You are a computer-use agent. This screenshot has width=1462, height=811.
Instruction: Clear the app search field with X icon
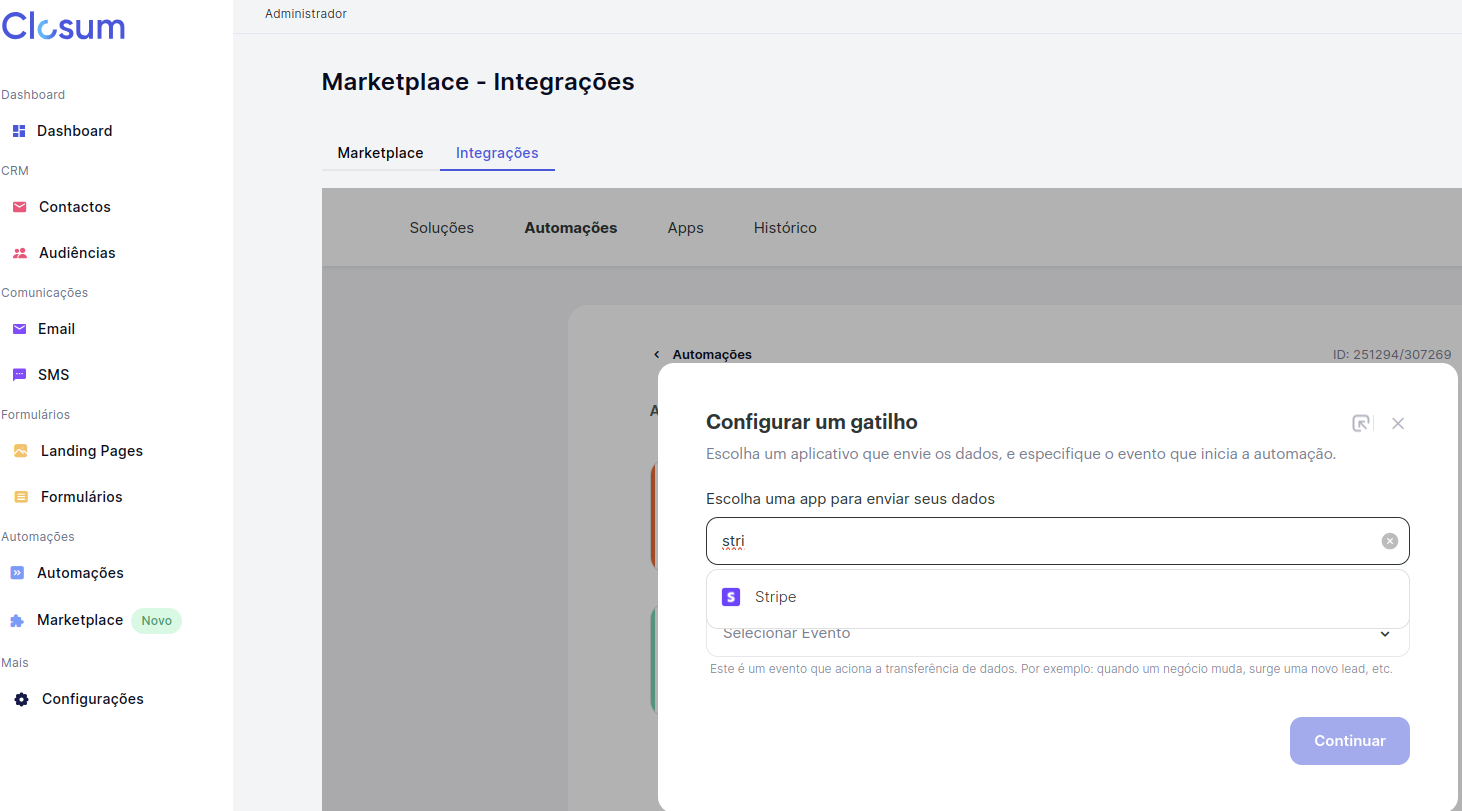point(1389,541)
